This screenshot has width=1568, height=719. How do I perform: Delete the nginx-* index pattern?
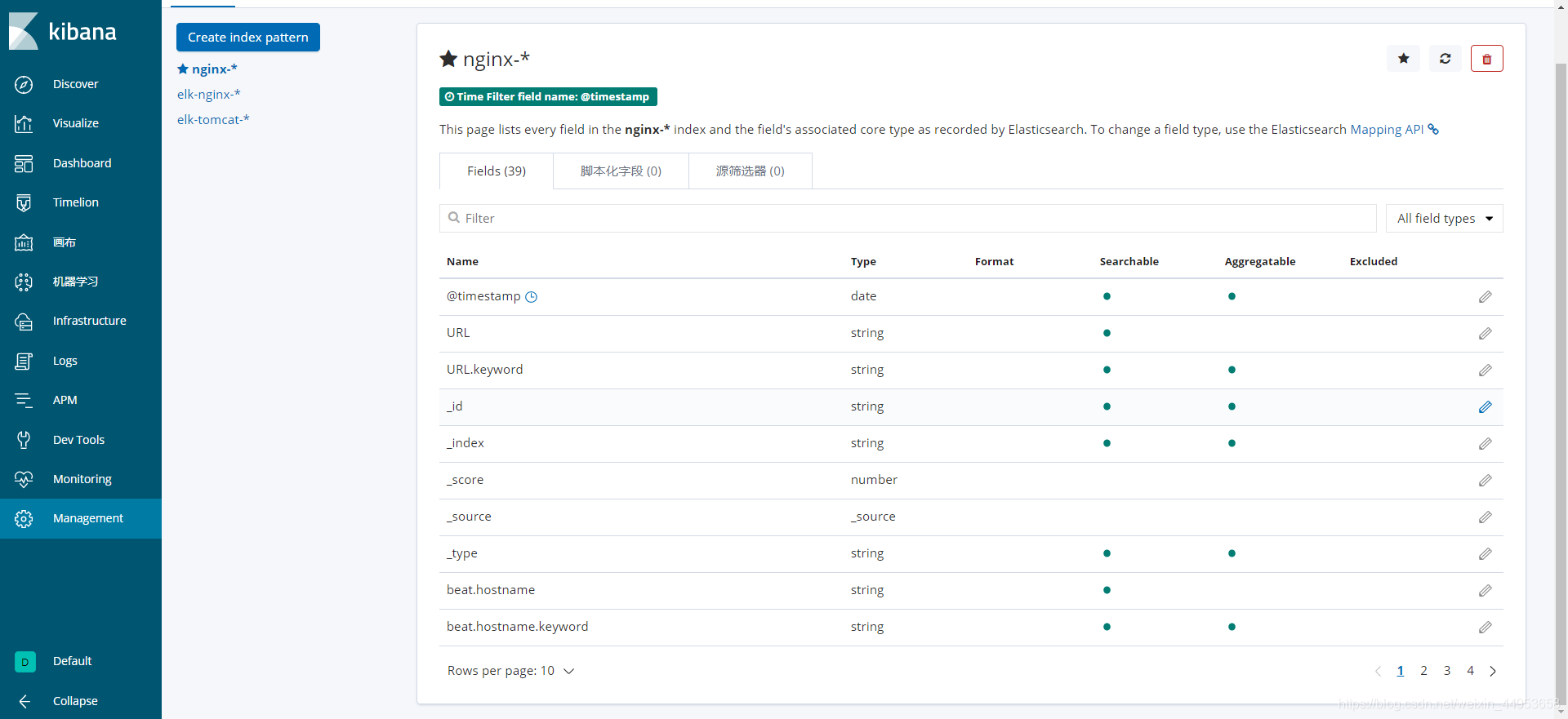click(x=1486, y=59)
